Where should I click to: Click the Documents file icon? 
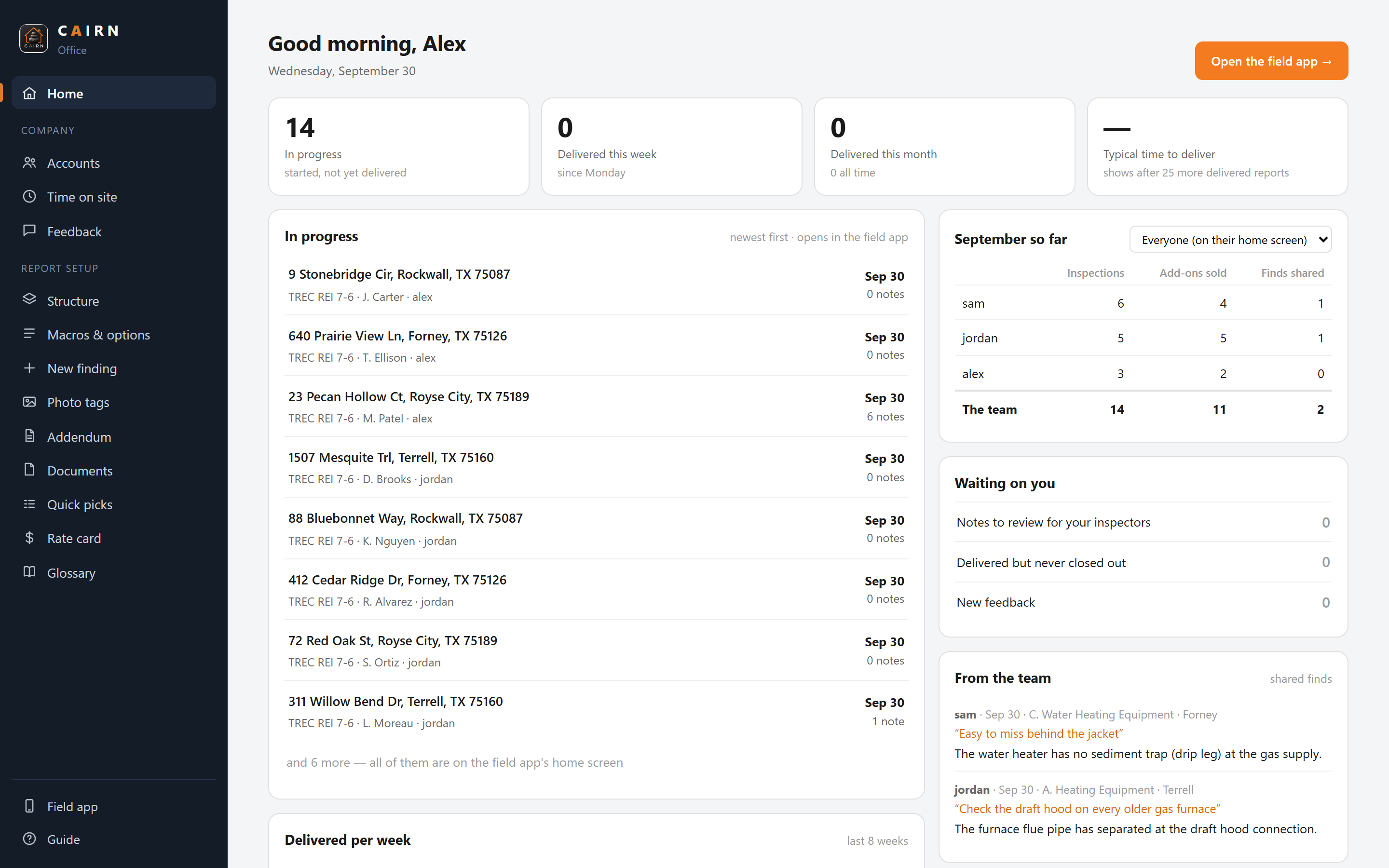29,470
